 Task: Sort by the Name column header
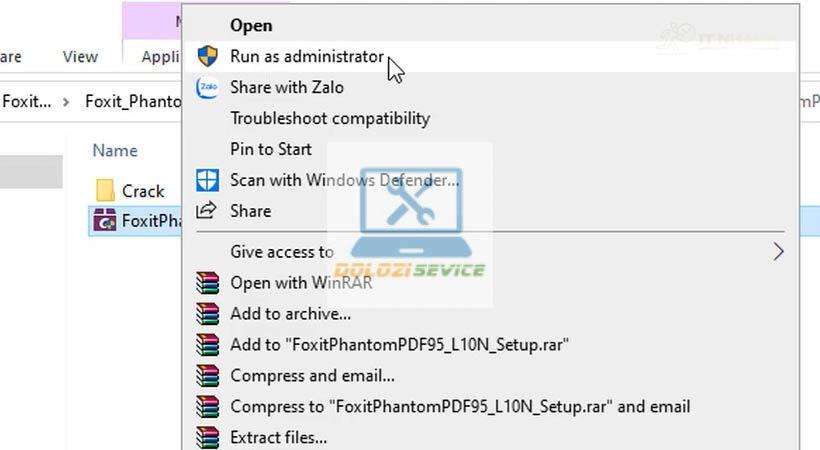click(x=115, y=150)
